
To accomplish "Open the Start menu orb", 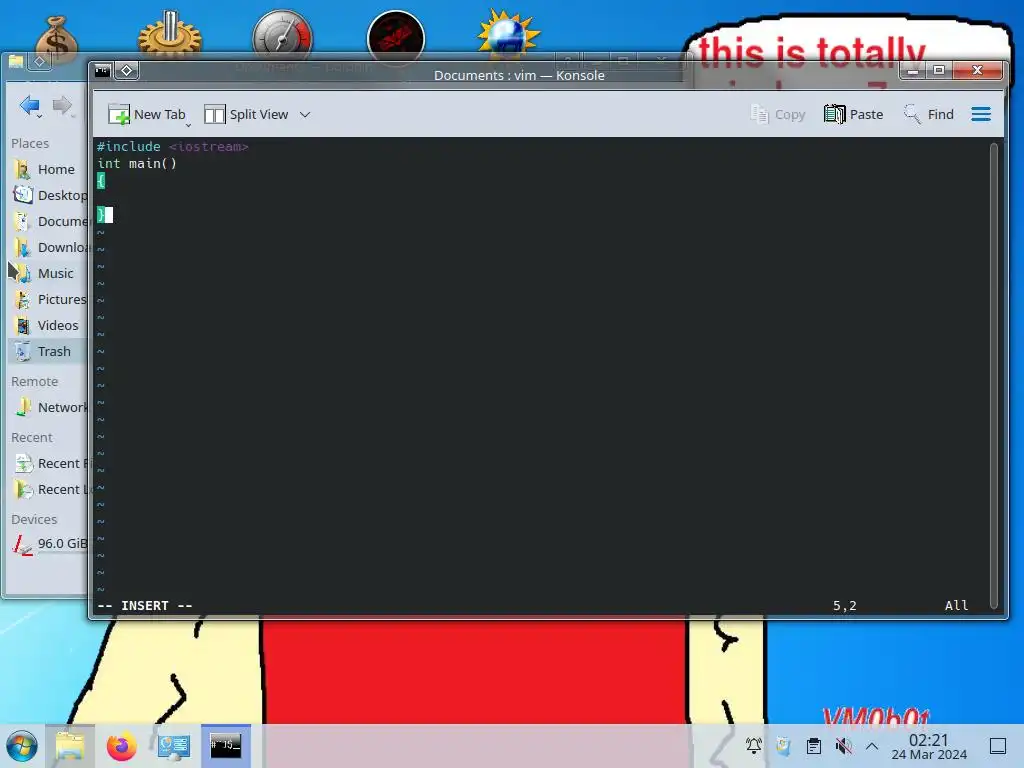I will click(22, 746).
